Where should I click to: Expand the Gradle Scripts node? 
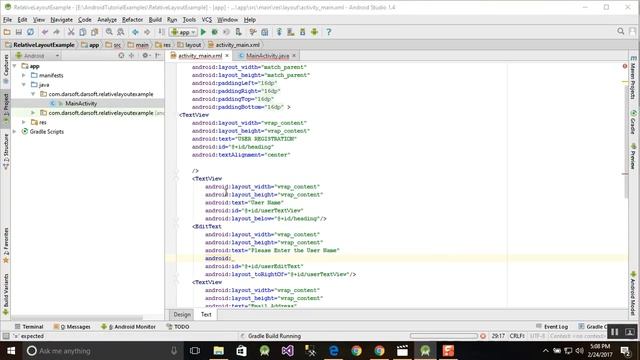point(15,131)
